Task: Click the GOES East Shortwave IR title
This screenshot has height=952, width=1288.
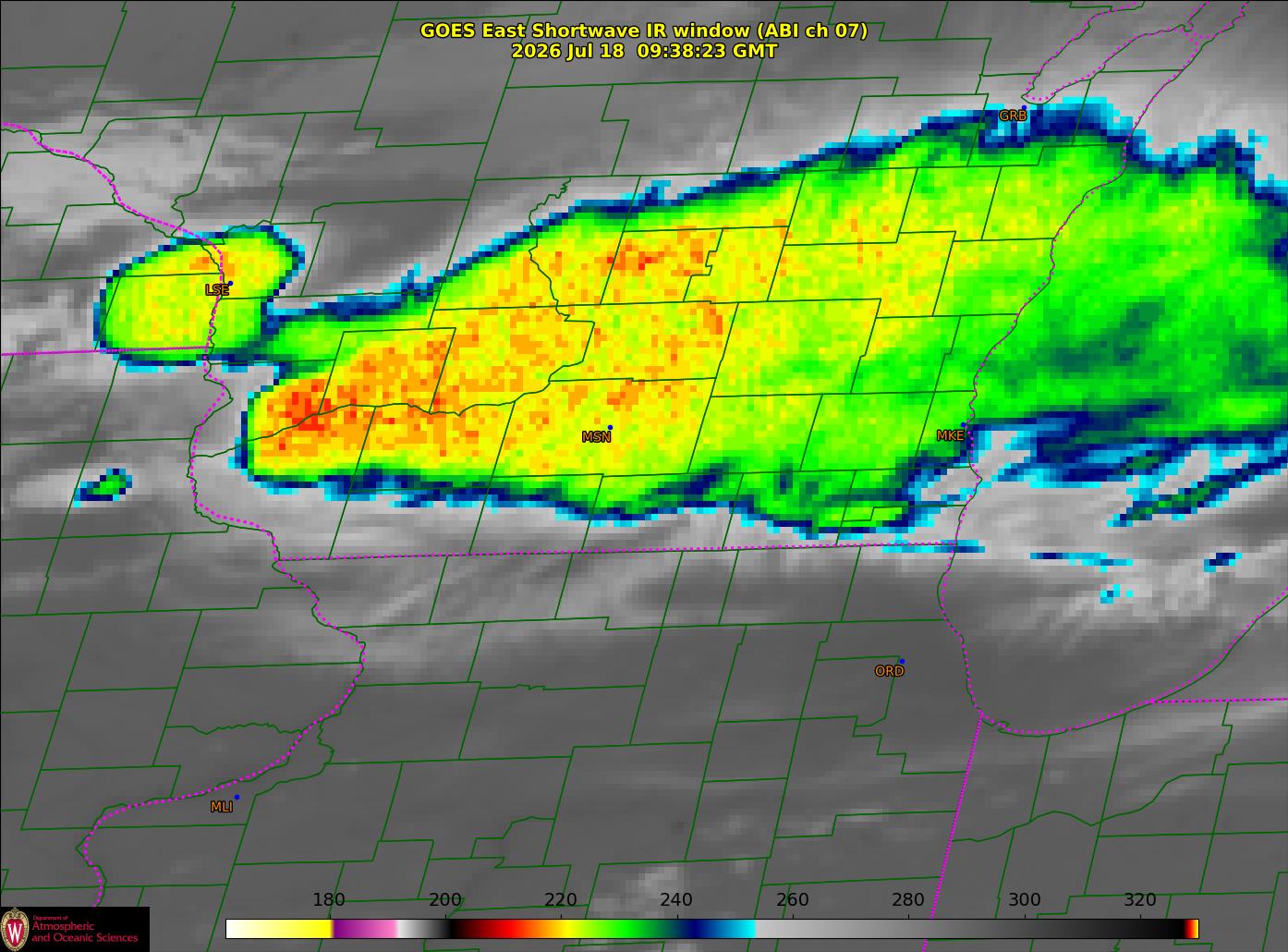Action: [x=644, y=31]
